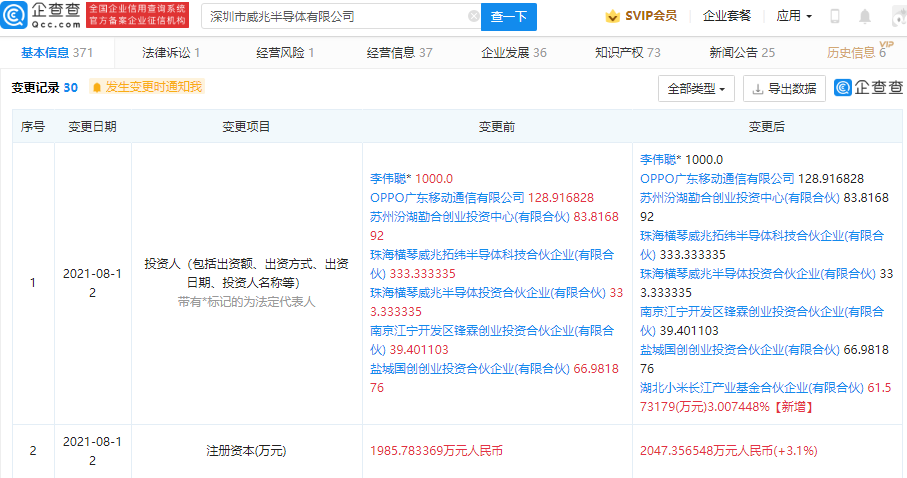Select the 投资人 change item cell
The width and height of the screenshot is (907, 478).
point(246,283)
